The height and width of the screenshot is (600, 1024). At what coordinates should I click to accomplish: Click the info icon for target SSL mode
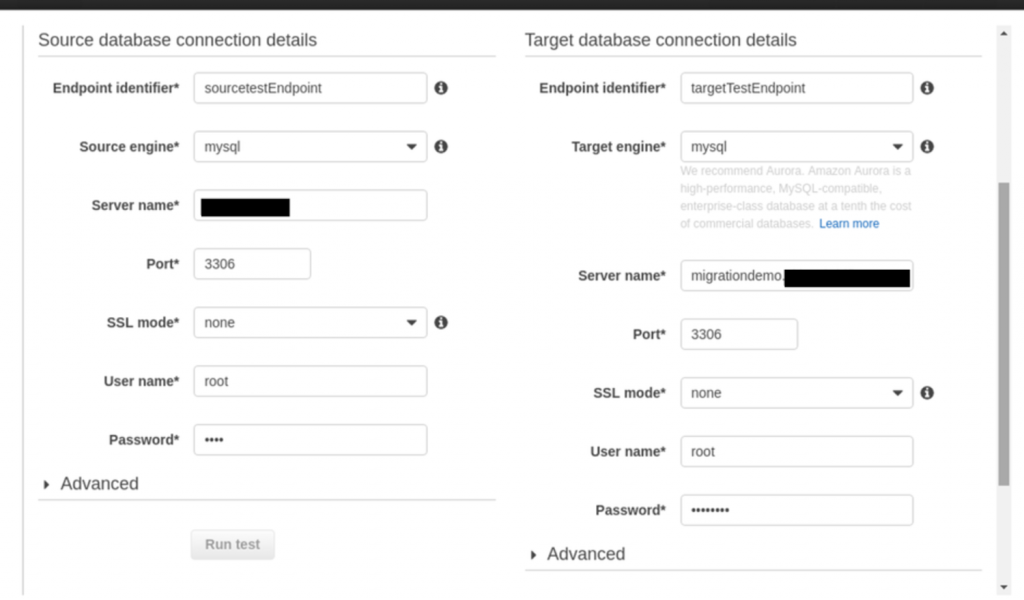(x=926, y=392)
